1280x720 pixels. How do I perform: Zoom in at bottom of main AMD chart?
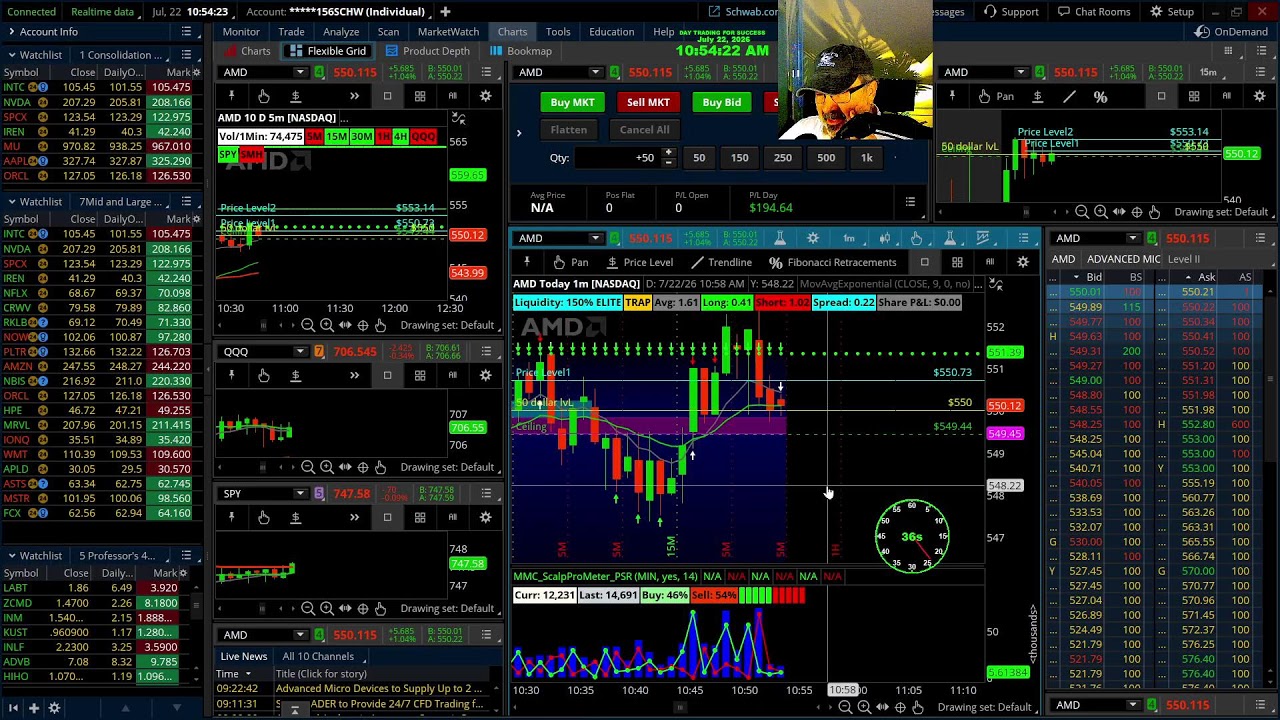point(864,707)
